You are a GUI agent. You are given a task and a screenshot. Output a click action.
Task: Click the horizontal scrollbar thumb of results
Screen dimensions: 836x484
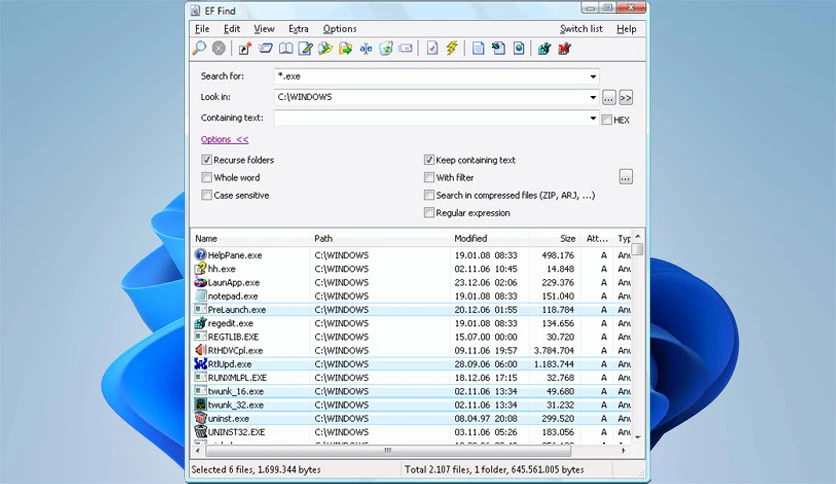tap(388, 450)
